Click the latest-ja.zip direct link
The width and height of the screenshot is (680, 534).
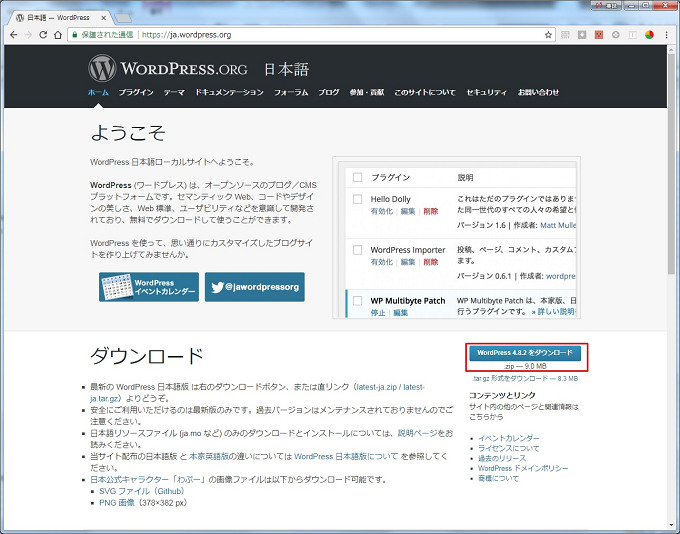[376, 387]
